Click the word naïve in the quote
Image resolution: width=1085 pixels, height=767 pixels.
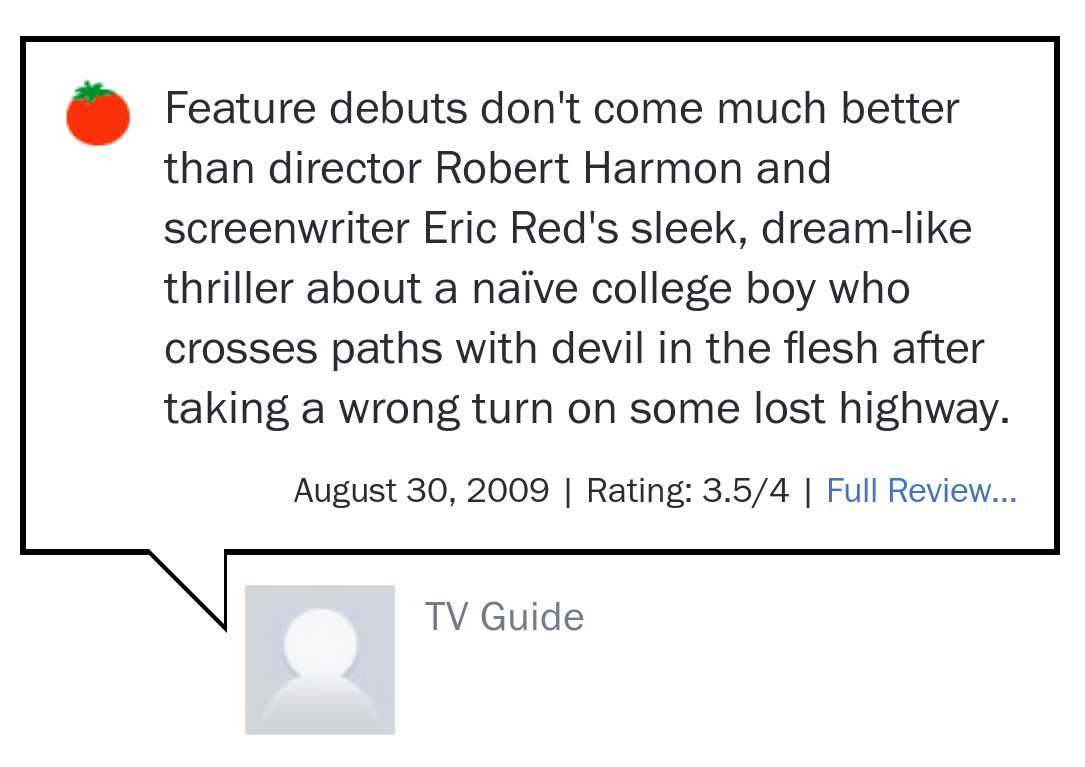tap(525, 289)
